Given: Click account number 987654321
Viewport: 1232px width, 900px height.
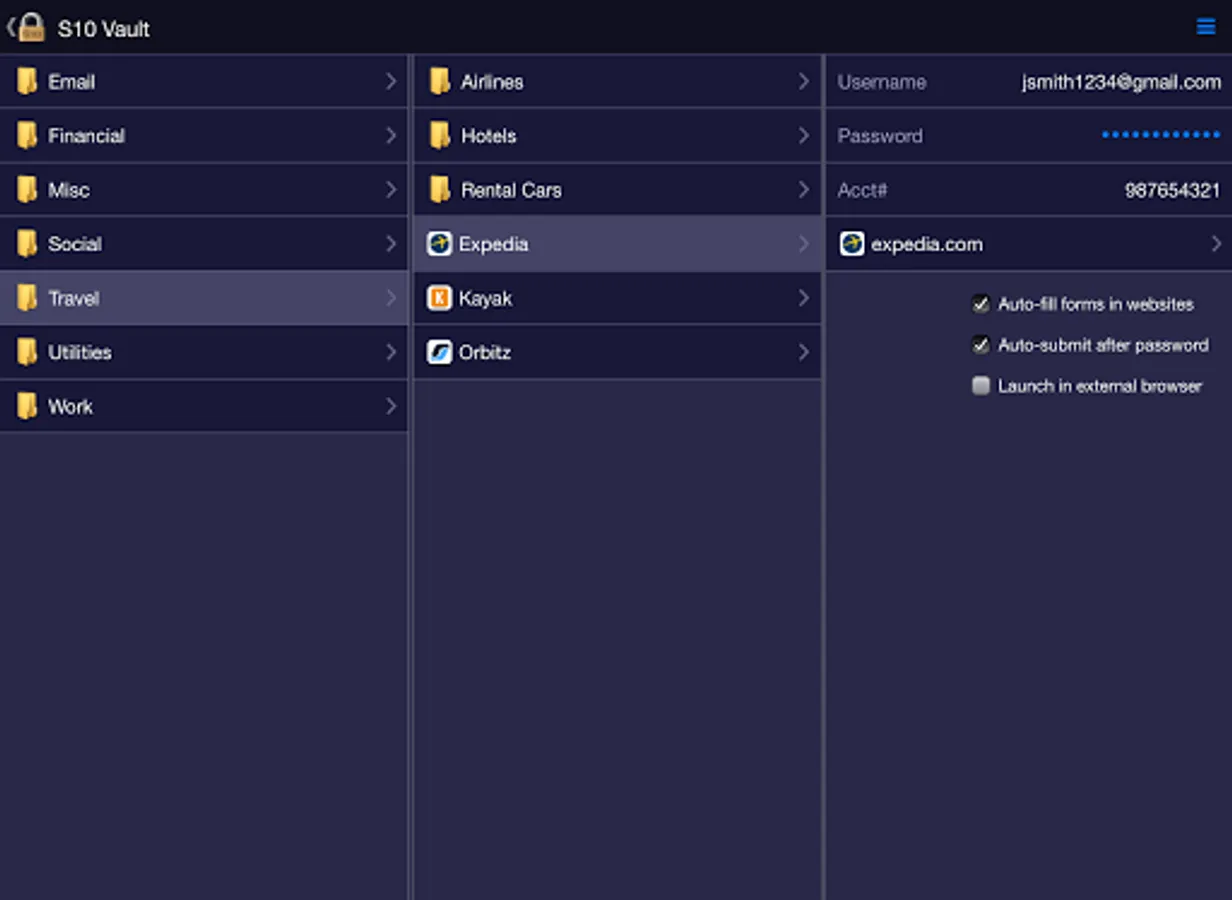Looking at the screenshot, I should click(x=1172, y=190).
